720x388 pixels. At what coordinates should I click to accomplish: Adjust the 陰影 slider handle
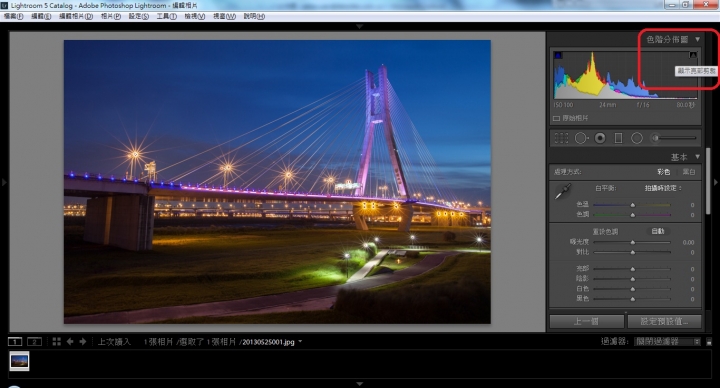pyautogui.click(x=633, y=279)
